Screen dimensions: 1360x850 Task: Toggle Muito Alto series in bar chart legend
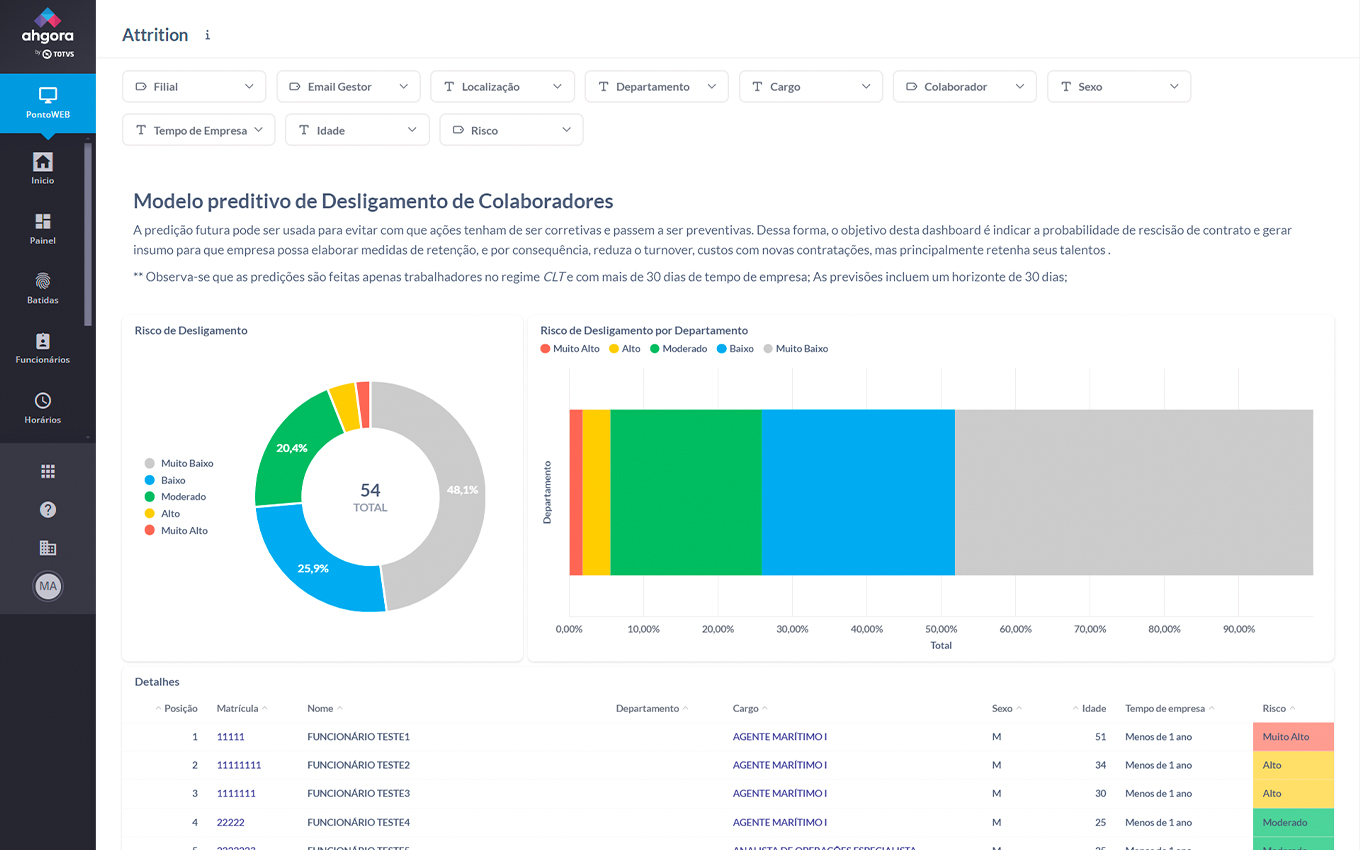(x=570, y=349)
